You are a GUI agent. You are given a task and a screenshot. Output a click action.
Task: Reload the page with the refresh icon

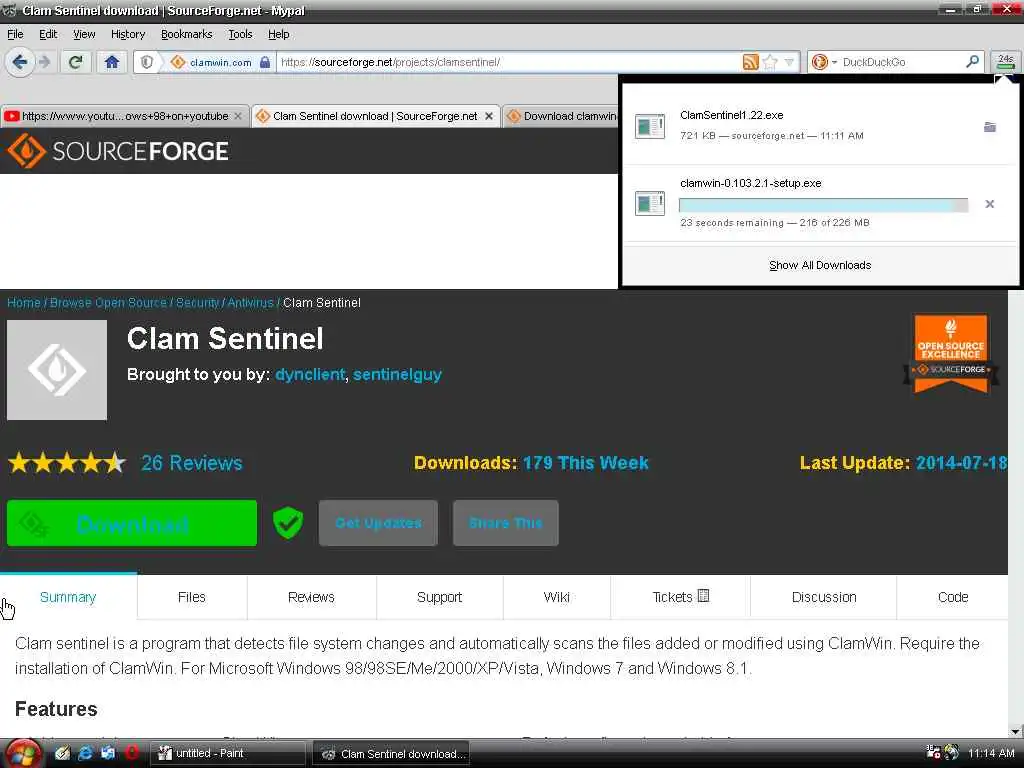point(76,62)
